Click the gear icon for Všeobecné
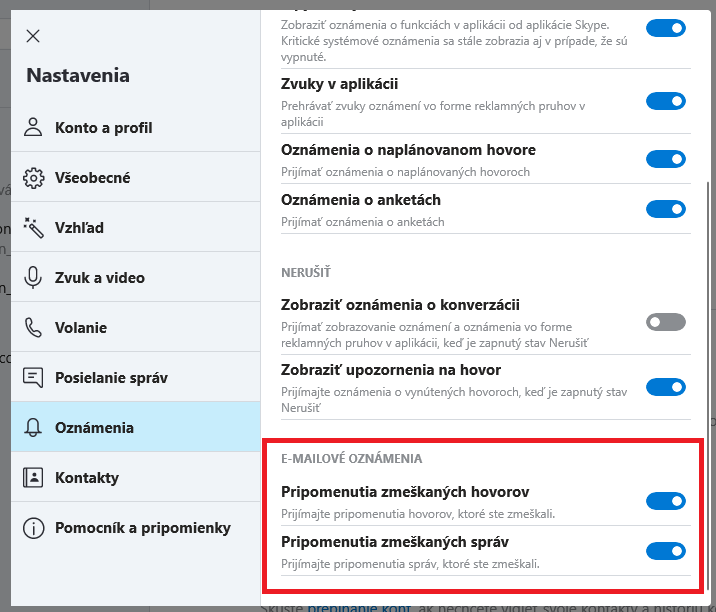Image resolution: width=716 pixels, height=612 pixels. pos(33,178)
